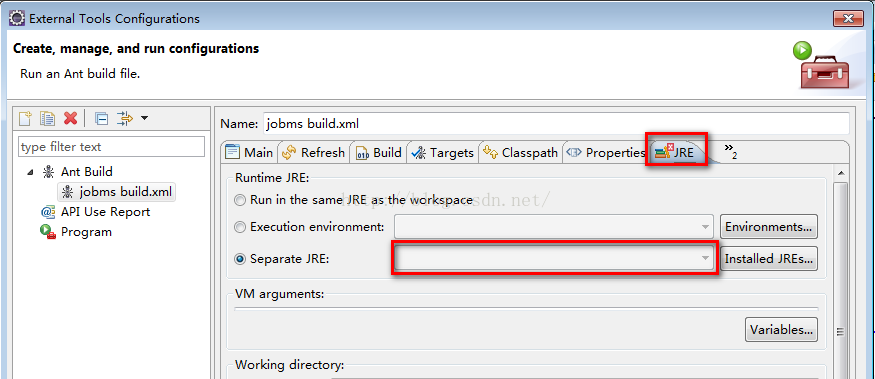Click the Variables... button

(x=781, y=329)
